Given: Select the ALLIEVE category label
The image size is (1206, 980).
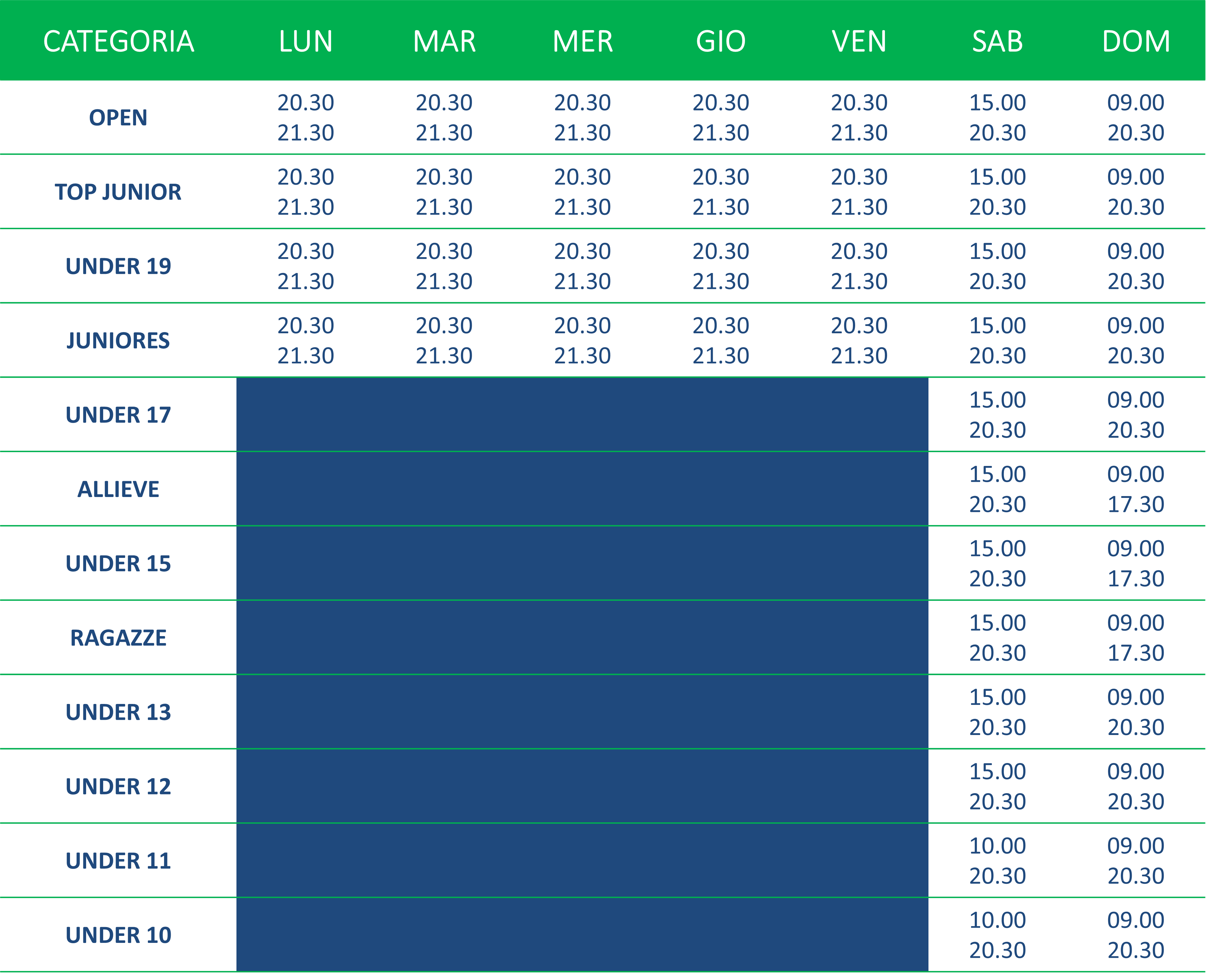Looking at the screenshot, I should (118, 489).
